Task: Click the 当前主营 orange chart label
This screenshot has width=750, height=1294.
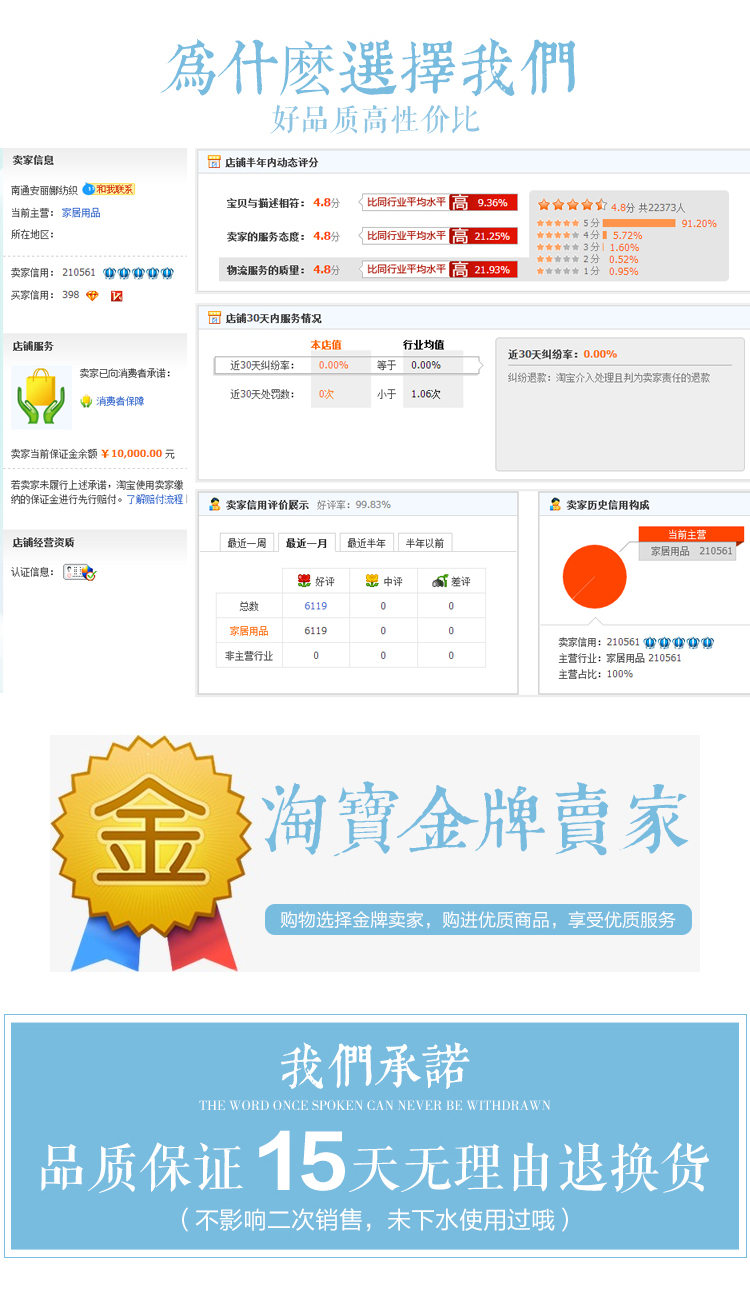Action: (x=690, y=535)
